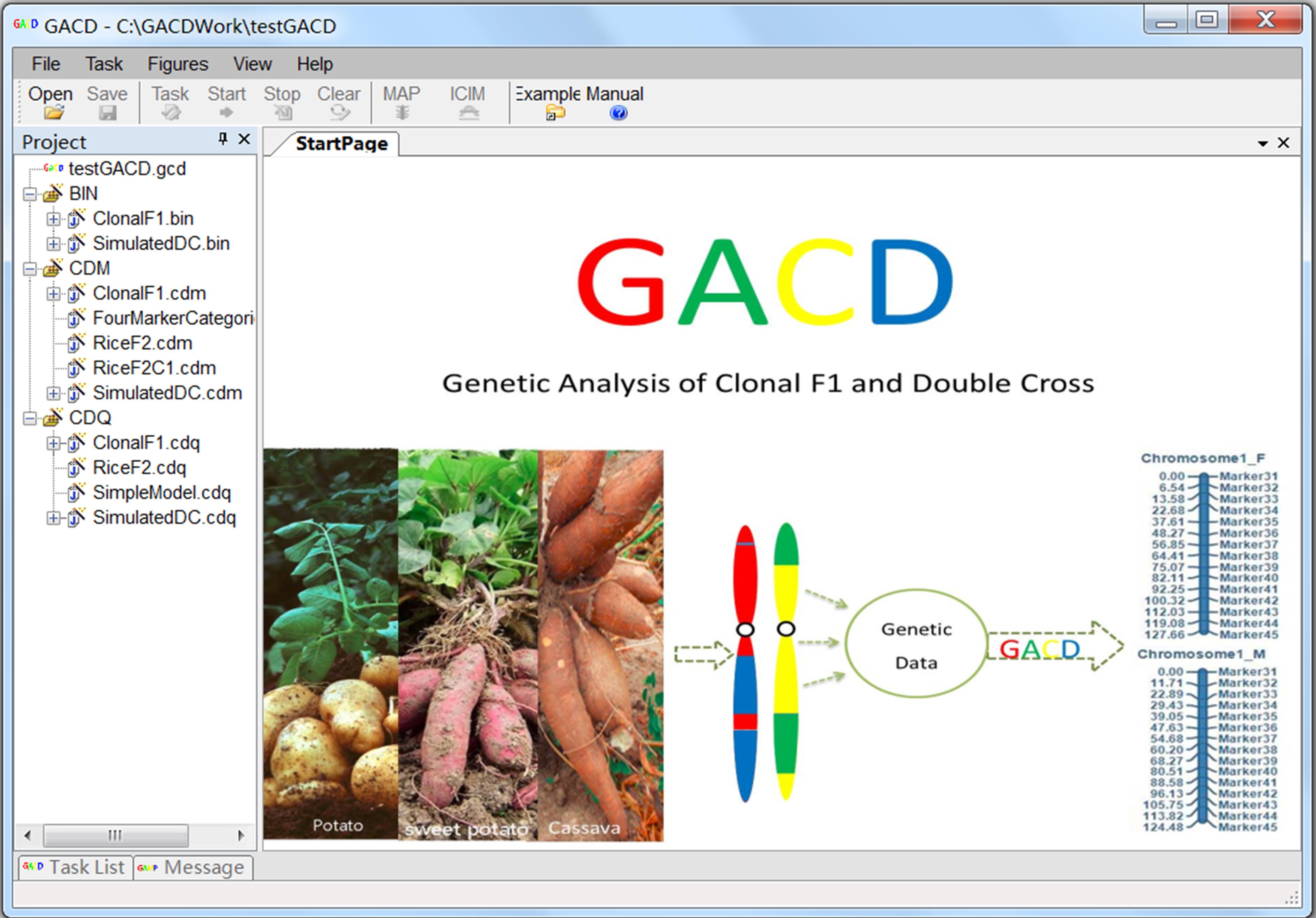1316x918 pixels.
Task: Click the Stop toolbar icon
Action: 283,112
